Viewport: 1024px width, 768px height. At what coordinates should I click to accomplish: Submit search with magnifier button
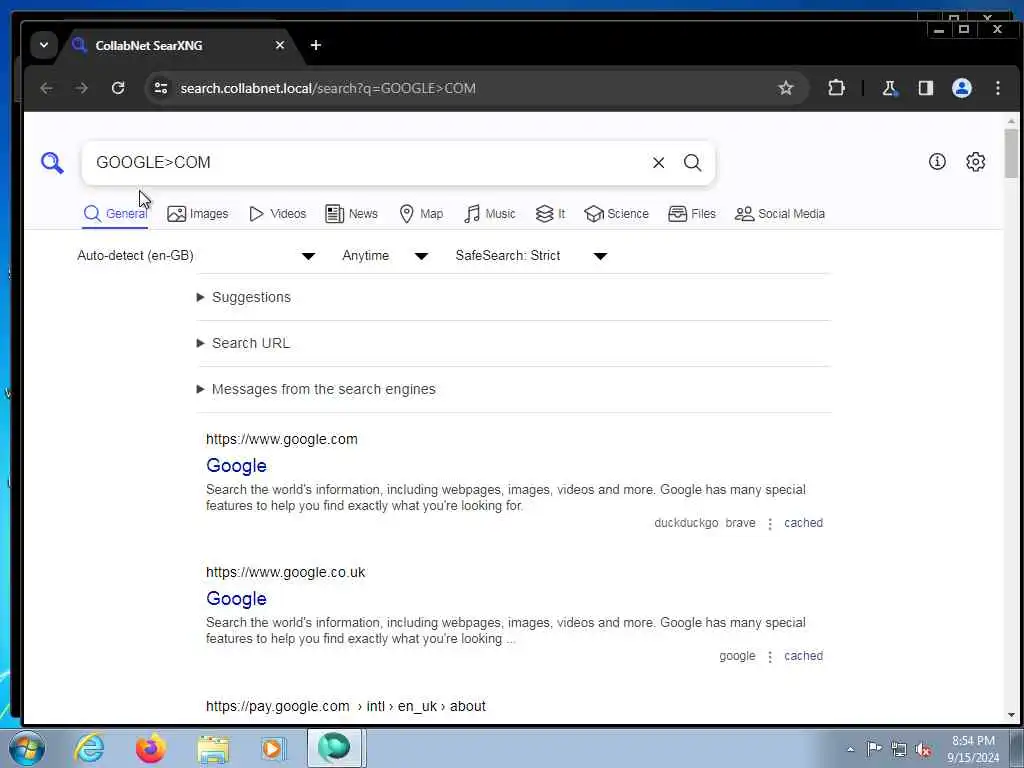point(692,163)
